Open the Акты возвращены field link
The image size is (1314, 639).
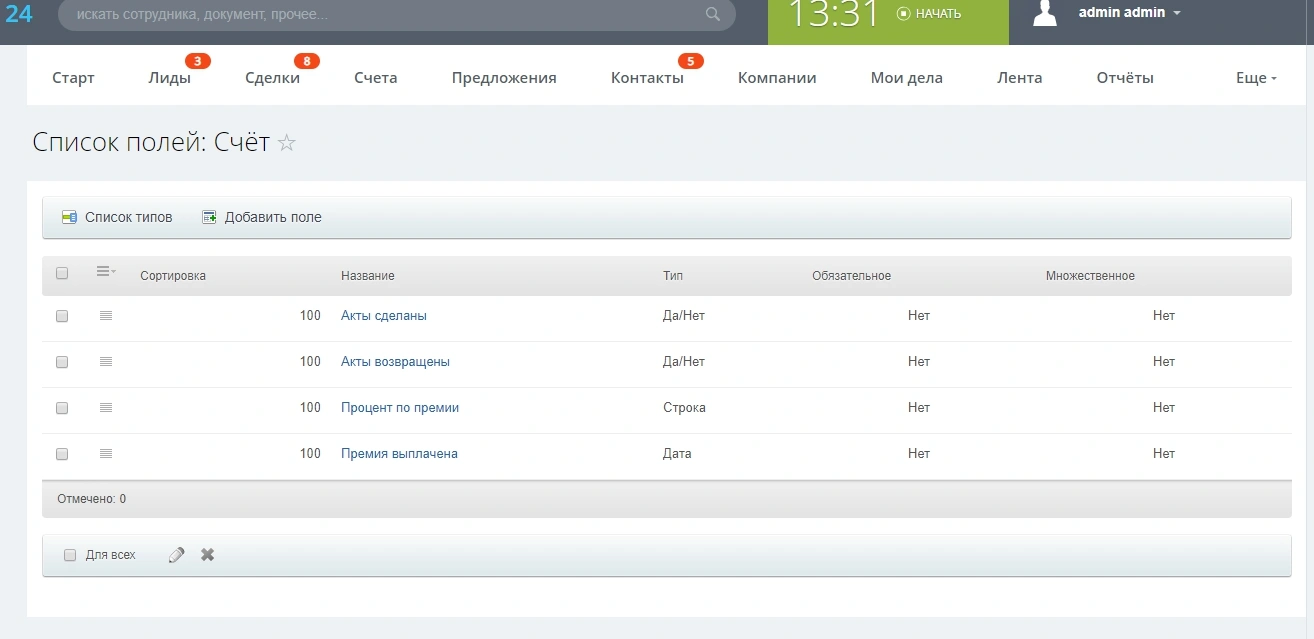click(x=395, y=362)
